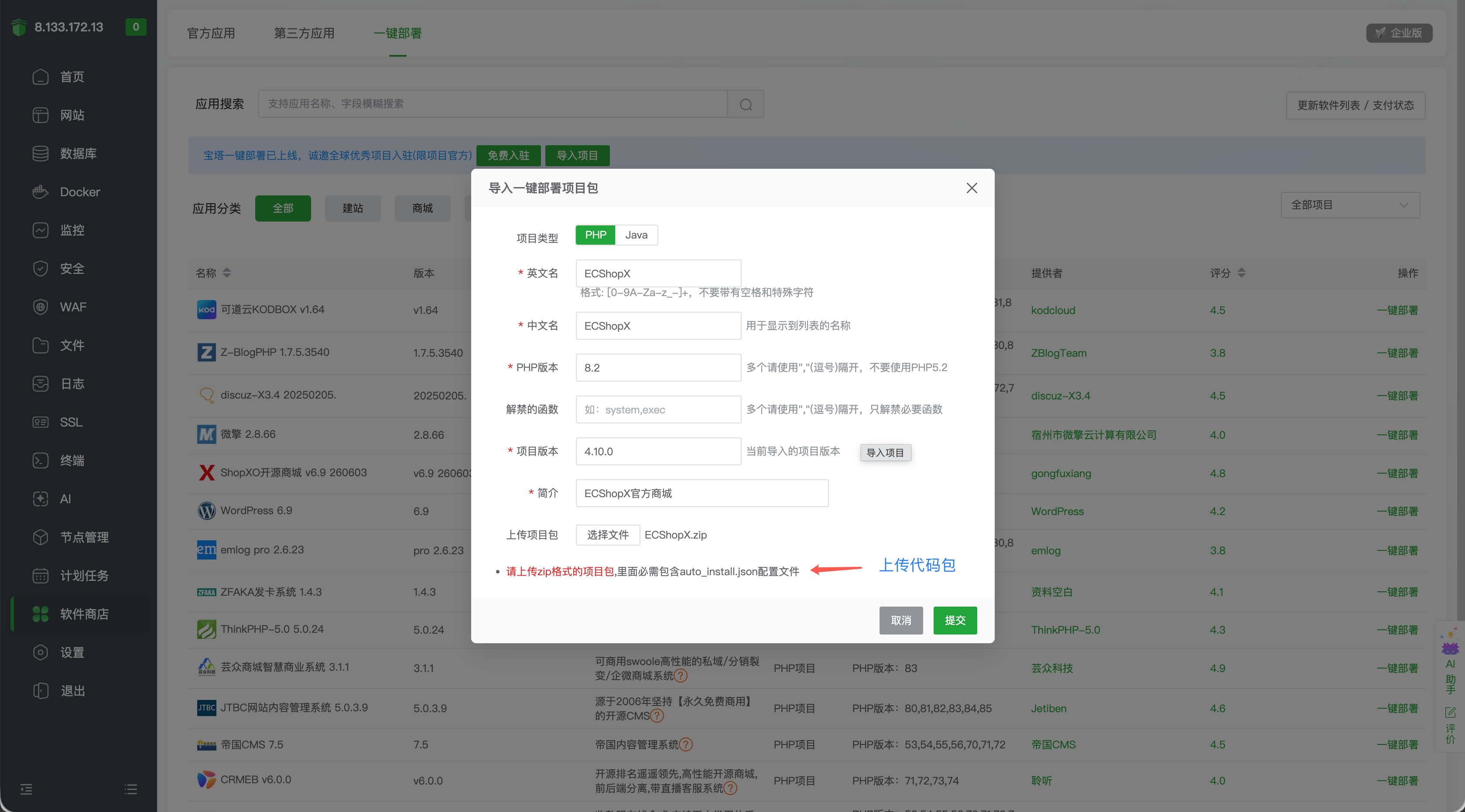
Task: Open the 数据库 database icon in sidebar
Action: [41, 154]
